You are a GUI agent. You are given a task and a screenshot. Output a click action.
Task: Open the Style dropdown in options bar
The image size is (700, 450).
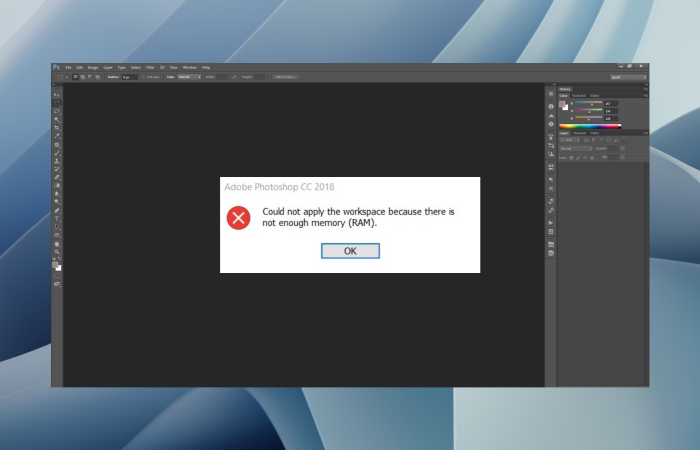[x=189, y=77]
